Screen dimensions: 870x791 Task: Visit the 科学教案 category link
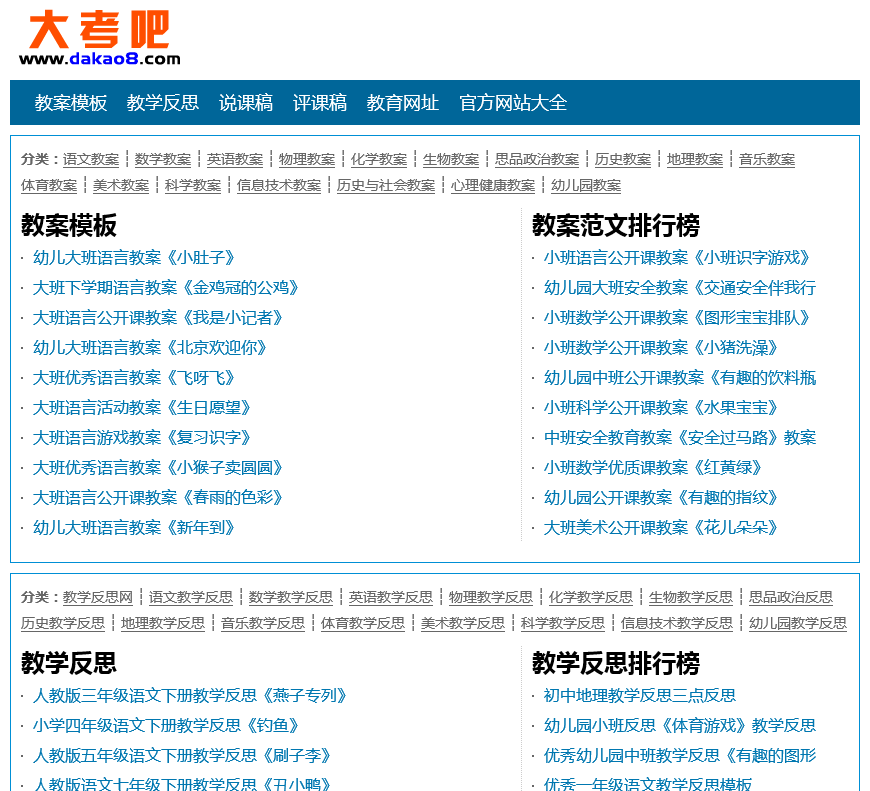point(193,185)
